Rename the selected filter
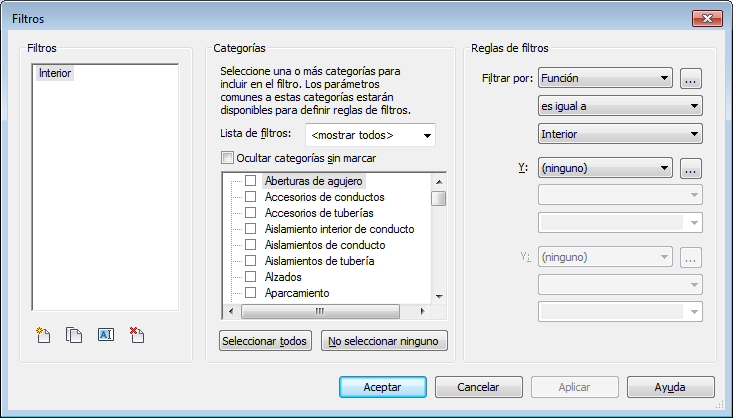 pyautogui.click(x=106, y=336)
